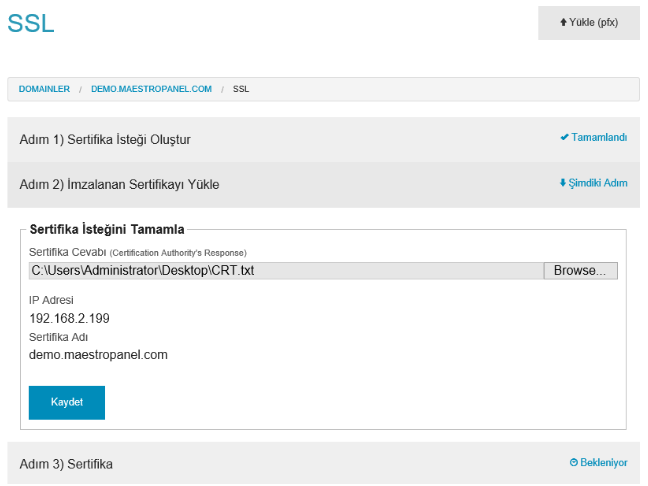The width and height of the screenshot is (648, 486).
Task: Click the Tamamlandı checkmark icon
Action: click(564, 137)
